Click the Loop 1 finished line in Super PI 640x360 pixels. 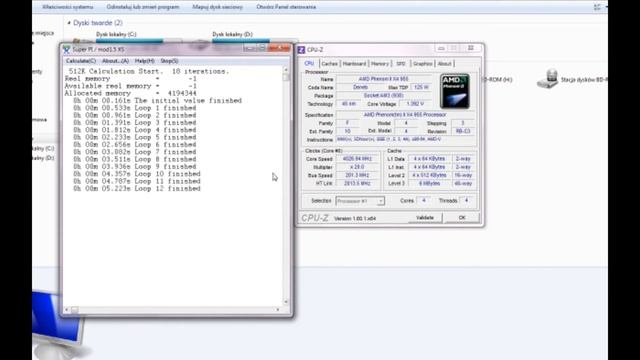(135, 108)
